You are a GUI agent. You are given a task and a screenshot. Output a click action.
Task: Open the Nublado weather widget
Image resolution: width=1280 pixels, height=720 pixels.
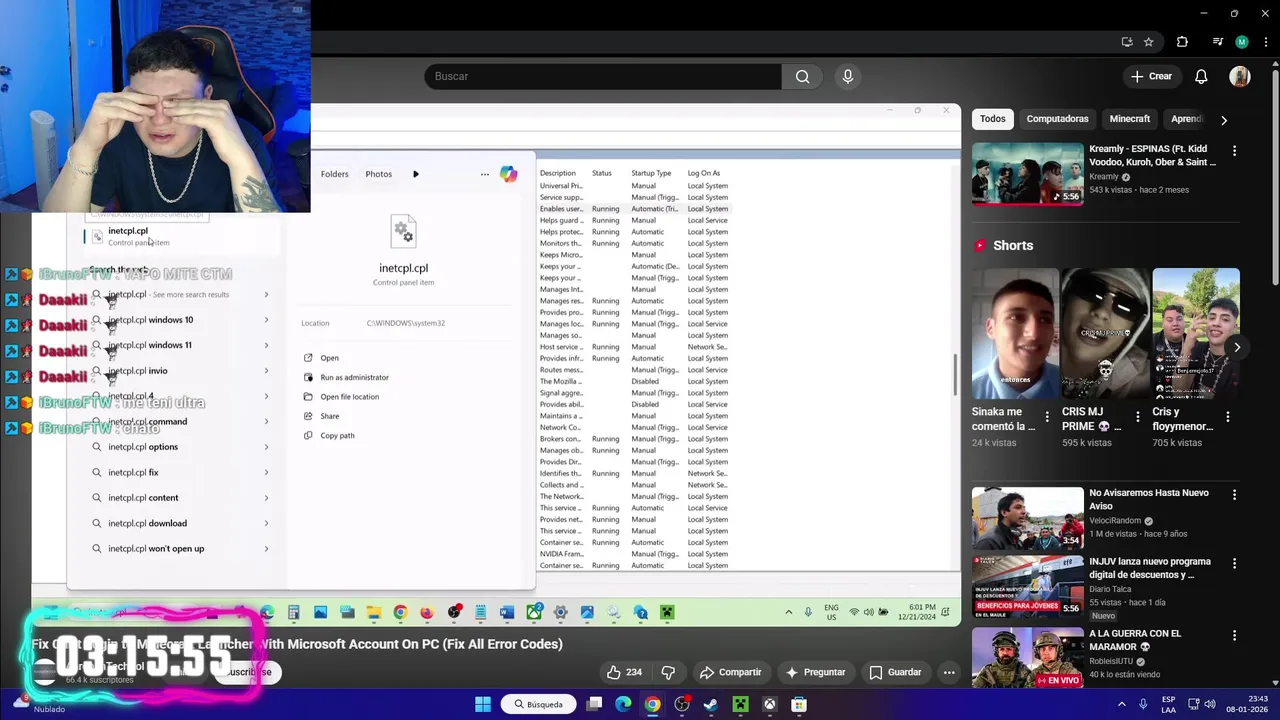40,705
